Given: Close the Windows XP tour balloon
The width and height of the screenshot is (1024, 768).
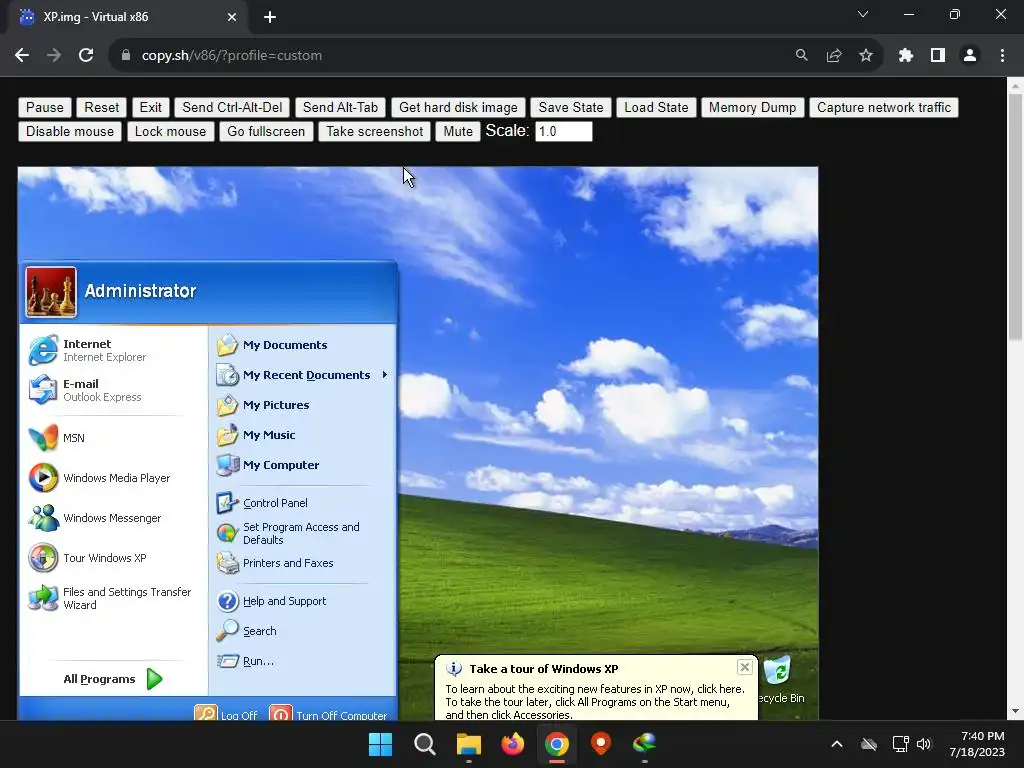Looking at the screenshot, I should 744,667.
